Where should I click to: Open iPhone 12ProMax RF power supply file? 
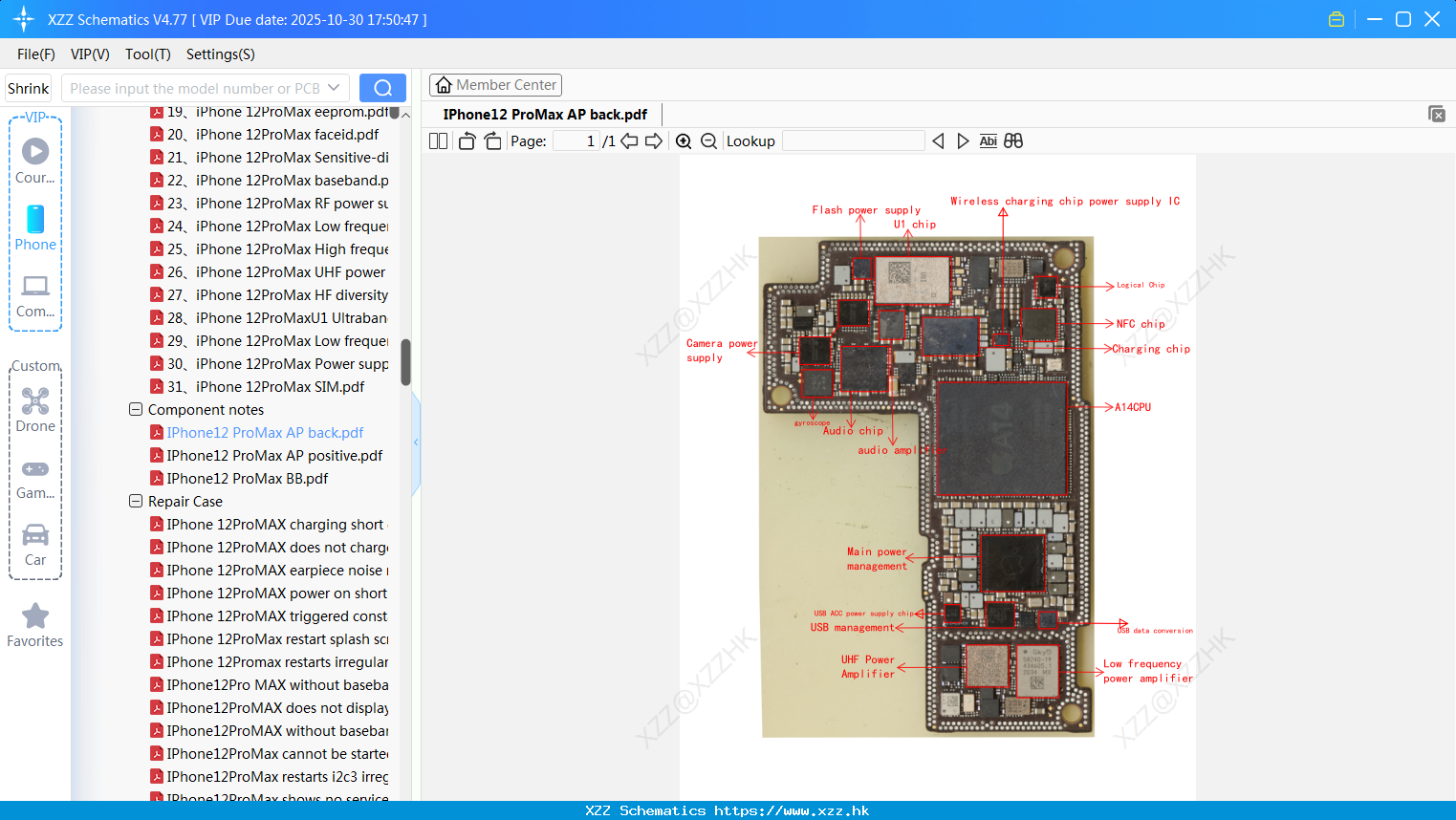click(269, 203)
